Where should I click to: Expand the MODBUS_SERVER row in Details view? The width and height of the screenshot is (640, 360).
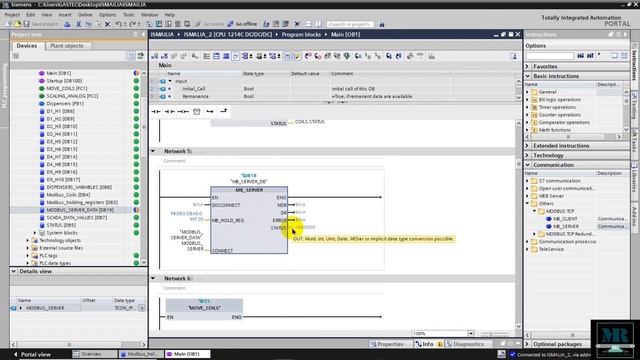pyautogui.click(x=21, y=308)
